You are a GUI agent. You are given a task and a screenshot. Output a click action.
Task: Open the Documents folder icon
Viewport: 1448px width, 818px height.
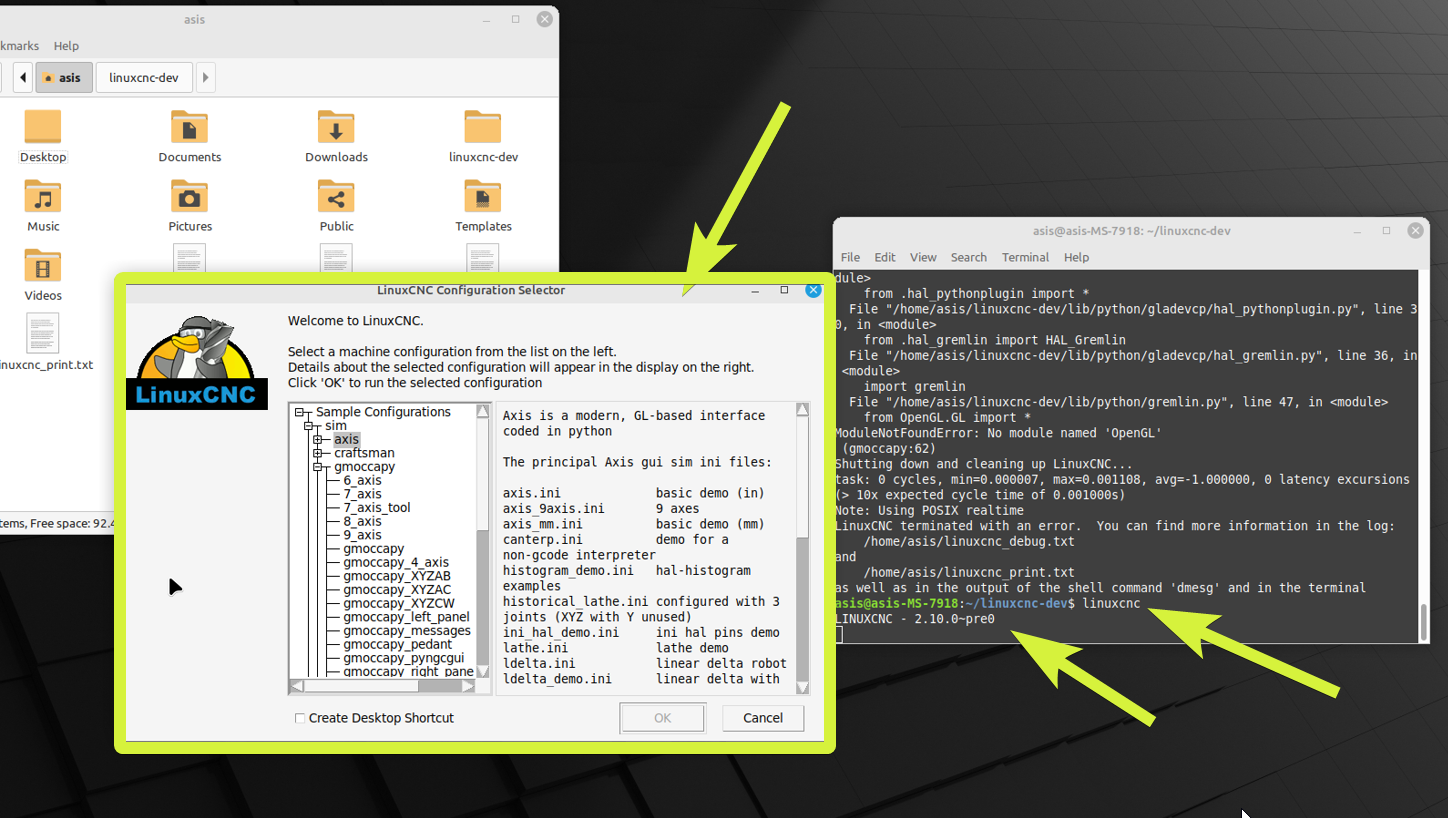tap(189, 128)
